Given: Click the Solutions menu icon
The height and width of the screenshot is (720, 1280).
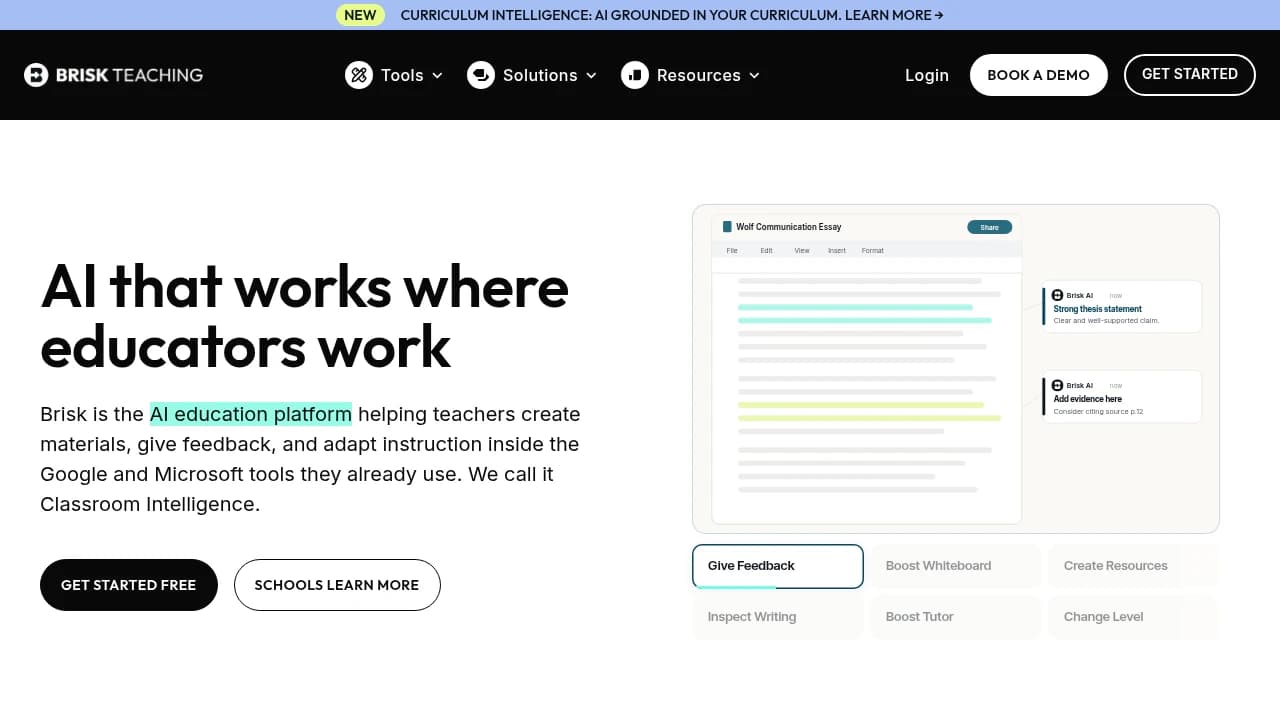Looking at the screenshot, I should click(481, 75).
